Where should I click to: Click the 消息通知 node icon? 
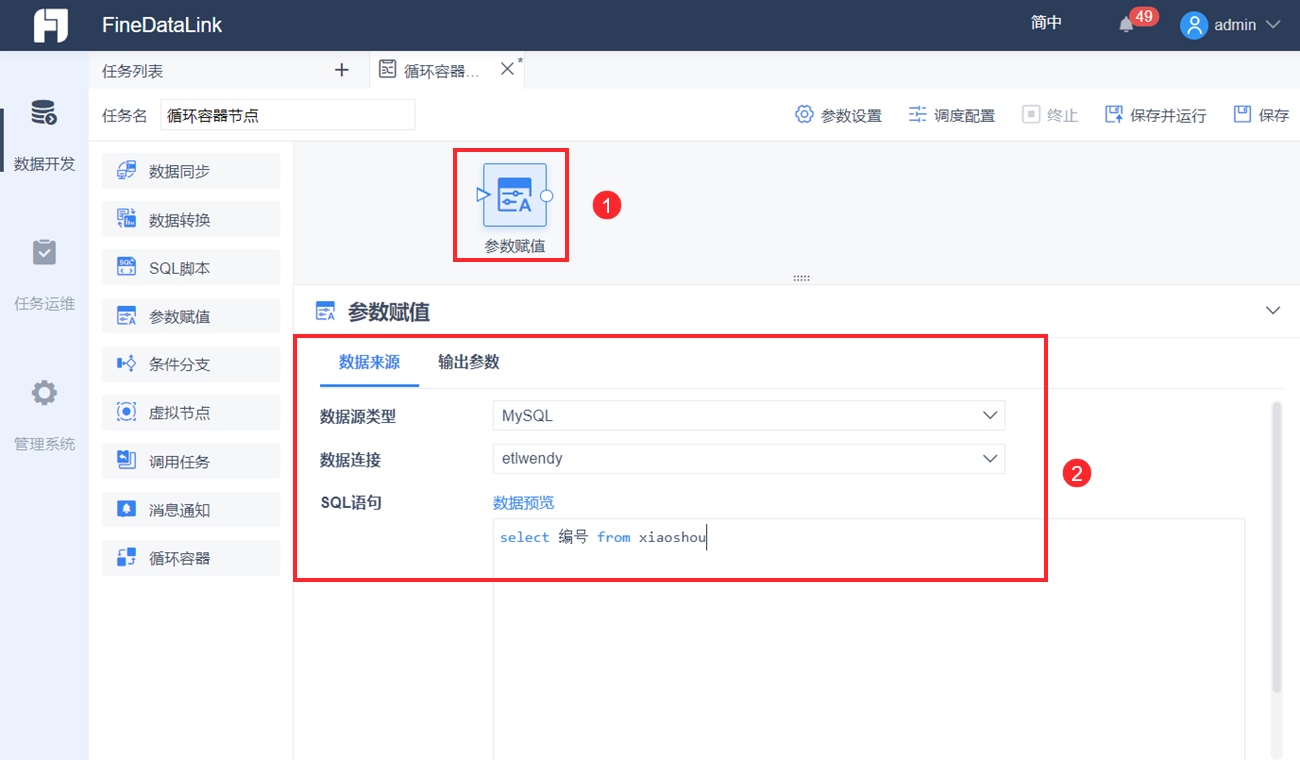tap(126, 509)
